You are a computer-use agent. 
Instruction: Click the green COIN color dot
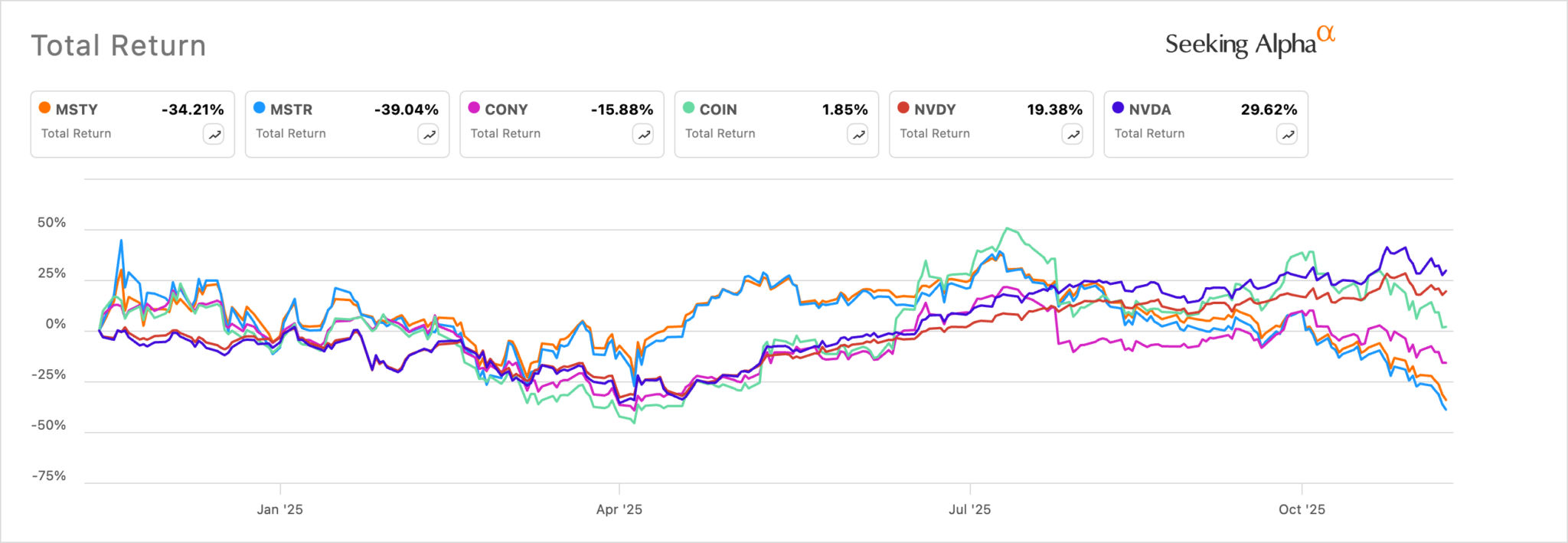pos(689,108)
